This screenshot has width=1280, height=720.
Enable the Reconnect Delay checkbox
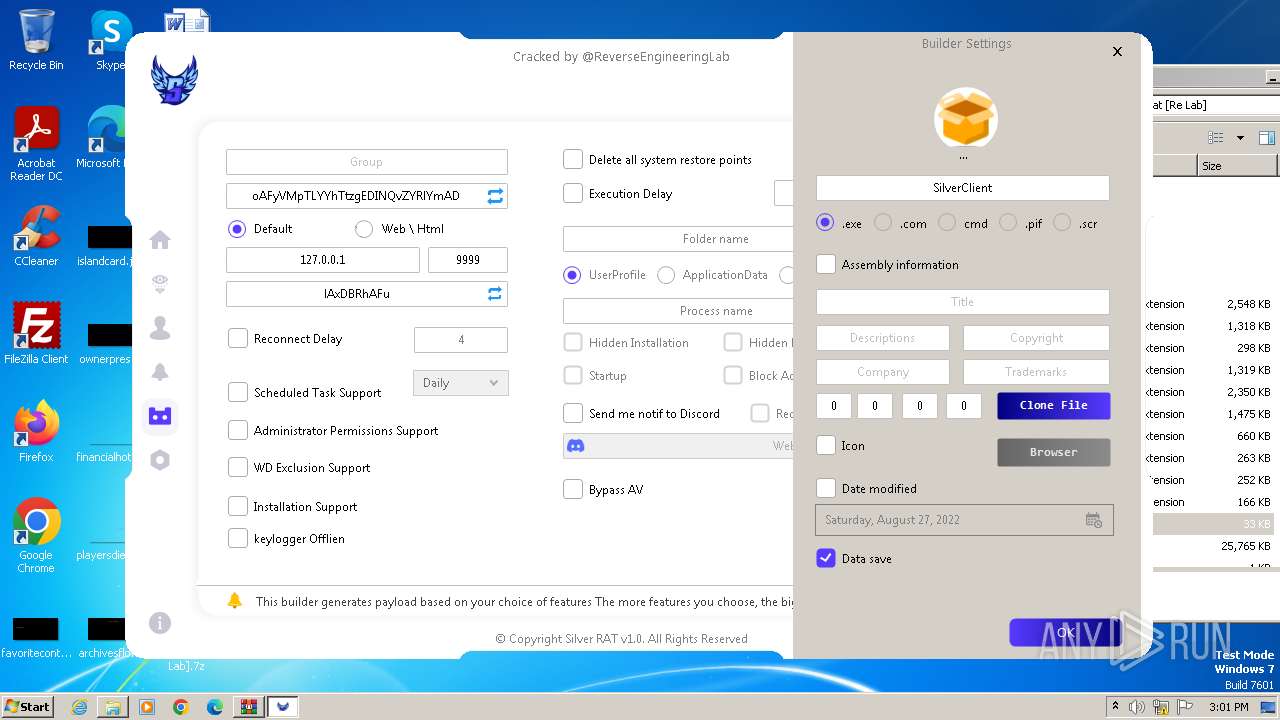[238, 338]
